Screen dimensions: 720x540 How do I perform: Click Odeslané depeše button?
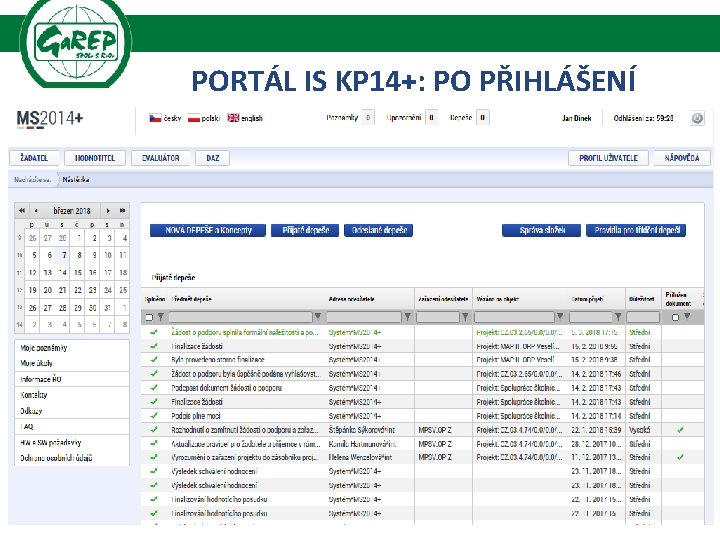pyautogui.click(x=378, y=230)
